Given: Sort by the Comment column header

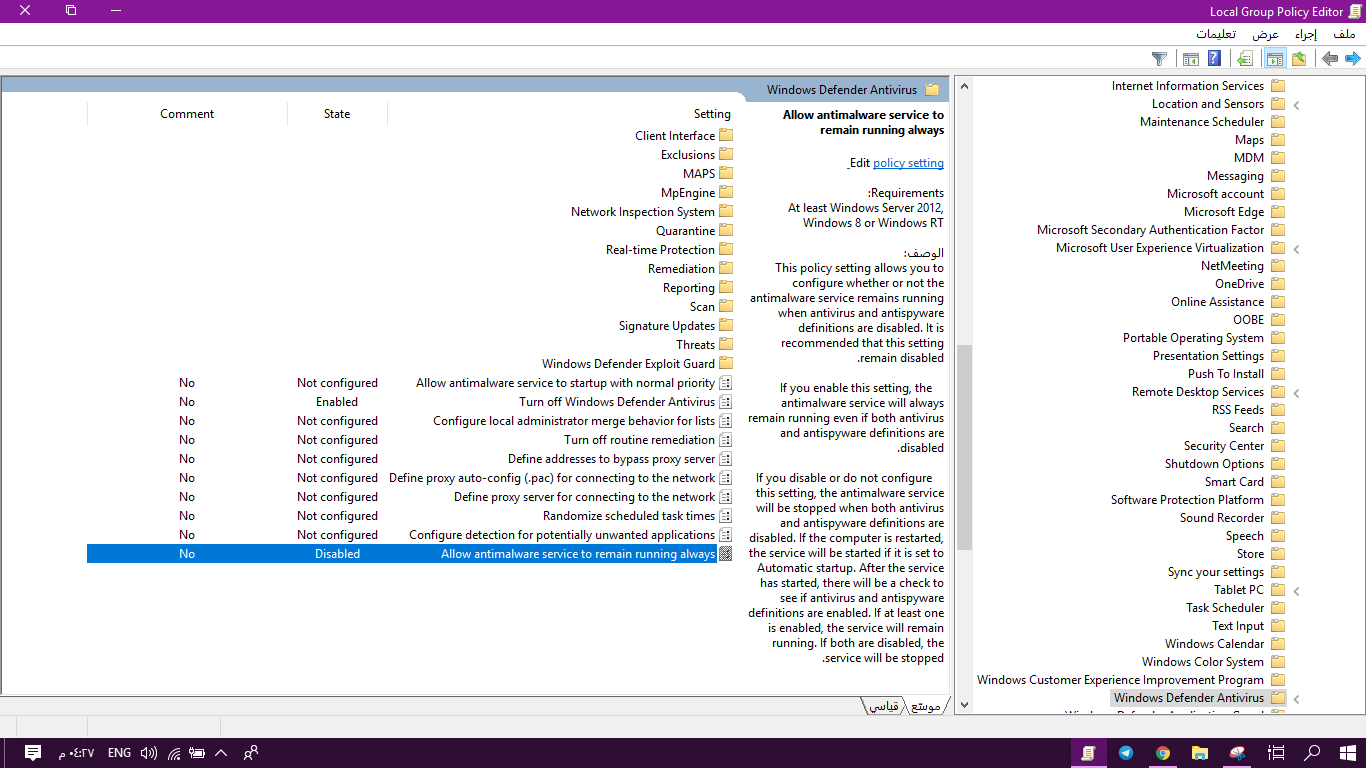Looking at the screenshot, I should [187, 114].
